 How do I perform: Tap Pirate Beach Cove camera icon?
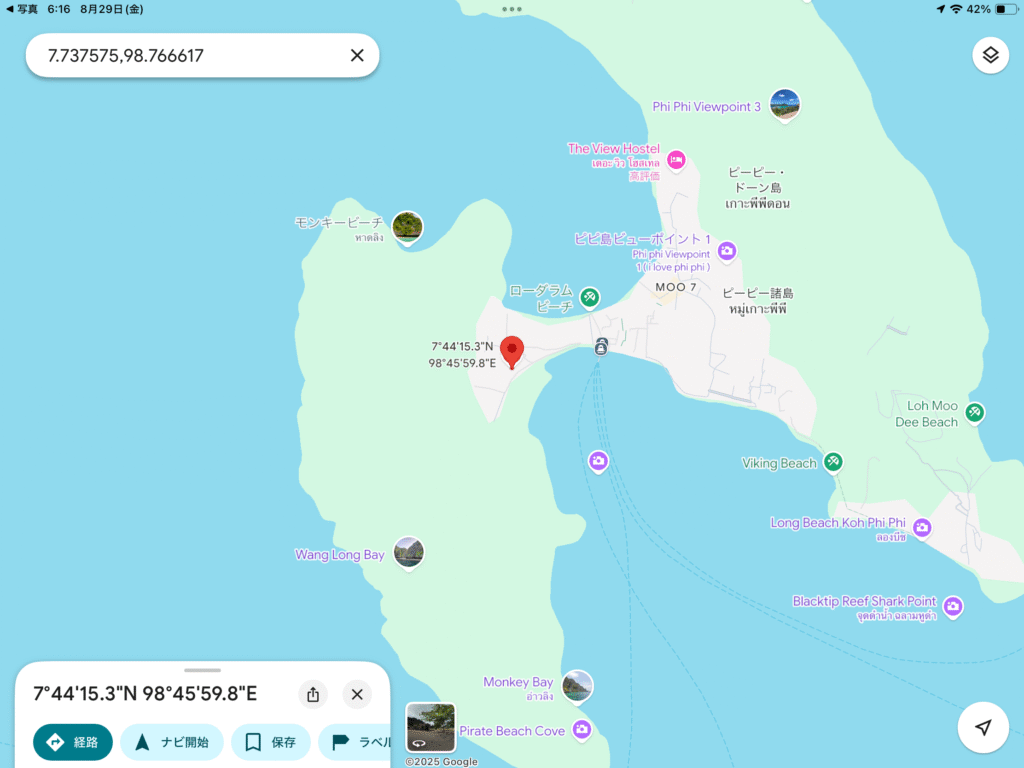(x=582, y=729)
